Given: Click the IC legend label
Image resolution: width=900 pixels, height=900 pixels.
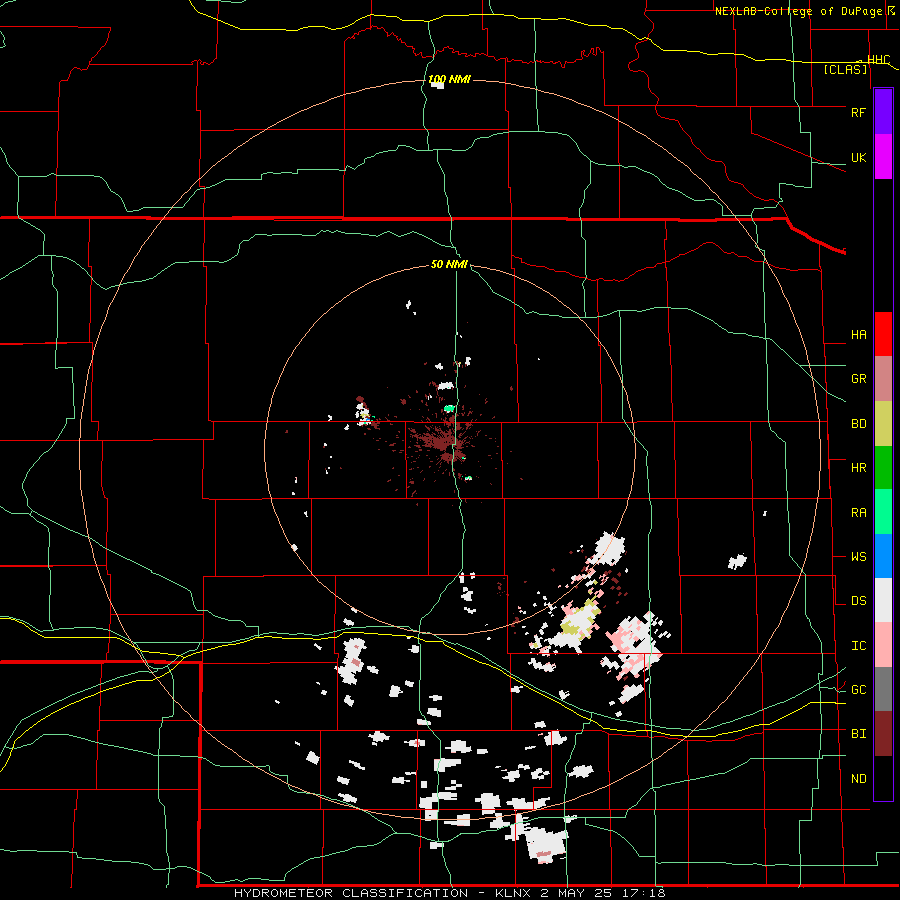Looking at the screenshot, I should point(858,646).
